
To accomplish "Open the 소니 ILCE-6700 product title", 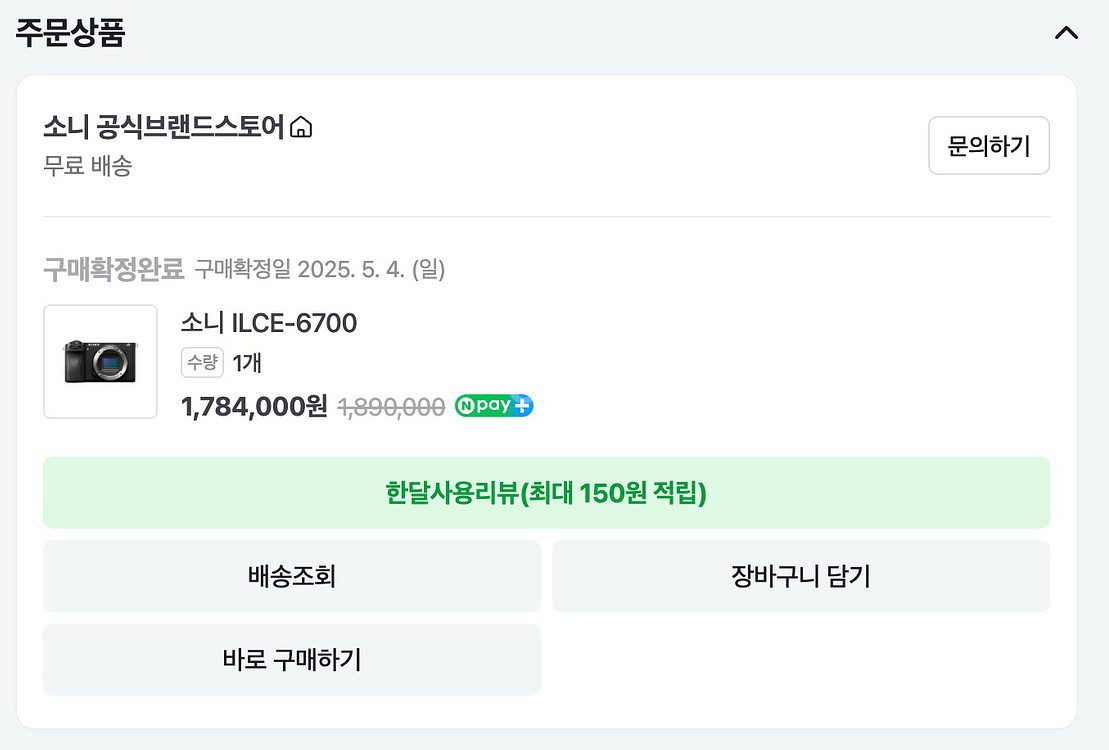I will click(269, 323).
